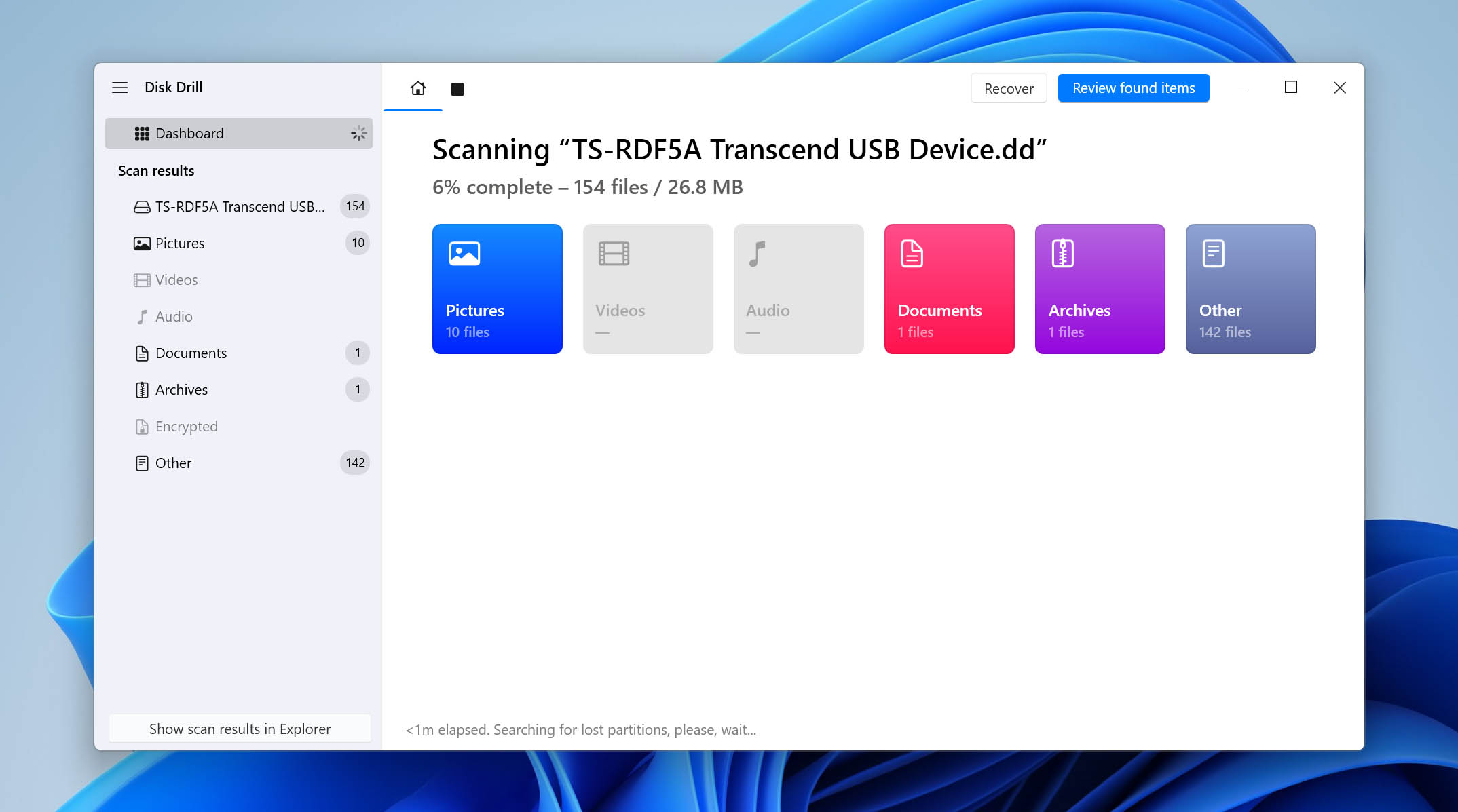Click the 10 count badge beside Pictures

pyautogui.click(x=358, y=243)
